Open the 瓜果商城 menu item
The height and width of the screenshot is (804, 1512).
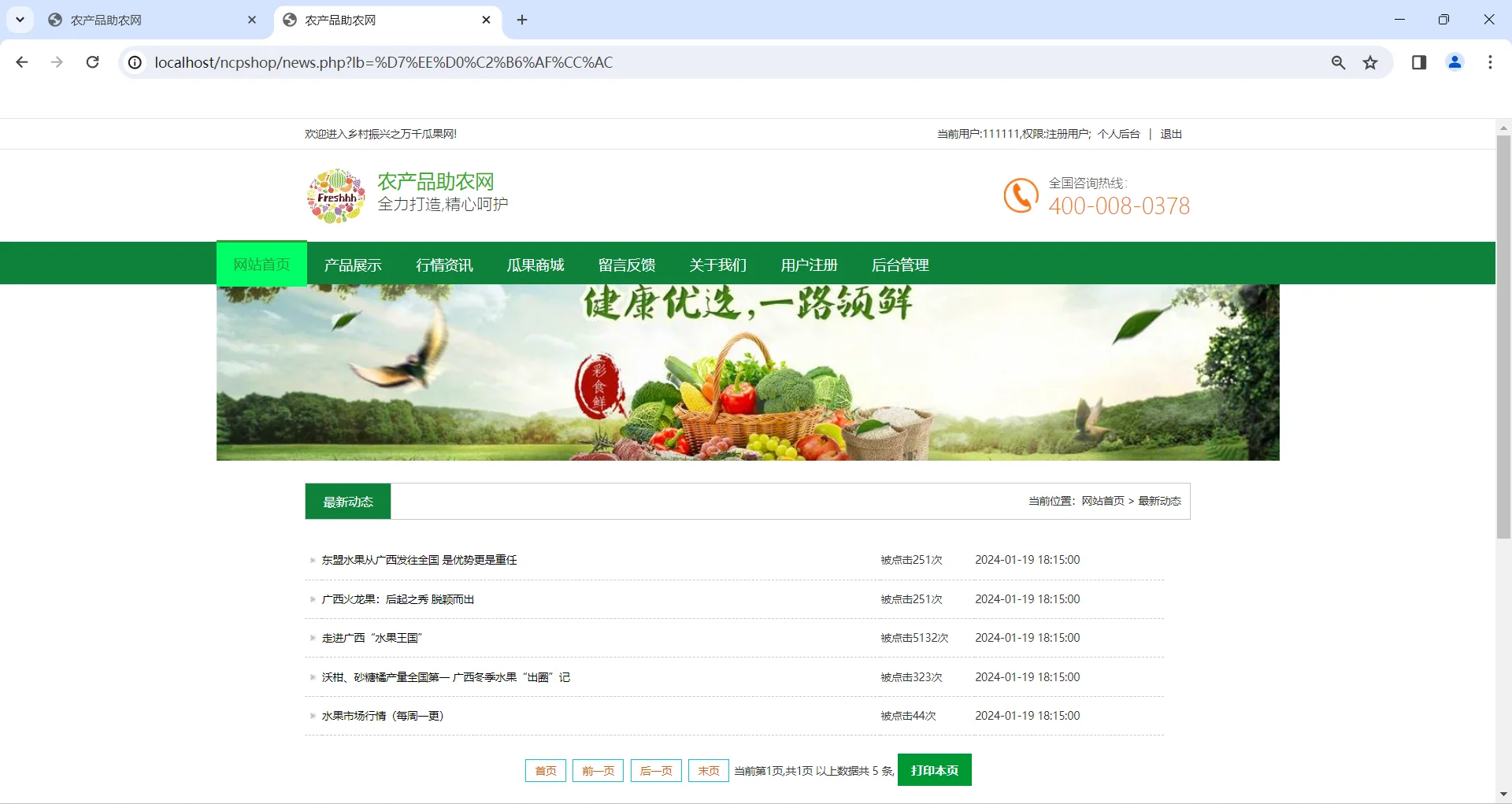[535, 265]
